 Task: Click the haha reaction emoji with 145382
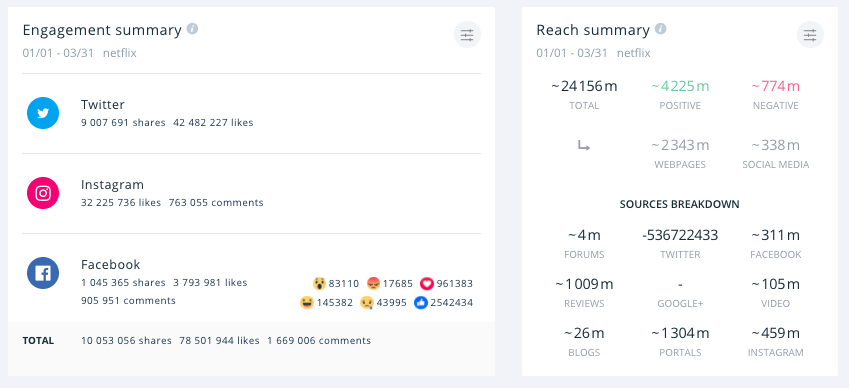click(306, 302)
